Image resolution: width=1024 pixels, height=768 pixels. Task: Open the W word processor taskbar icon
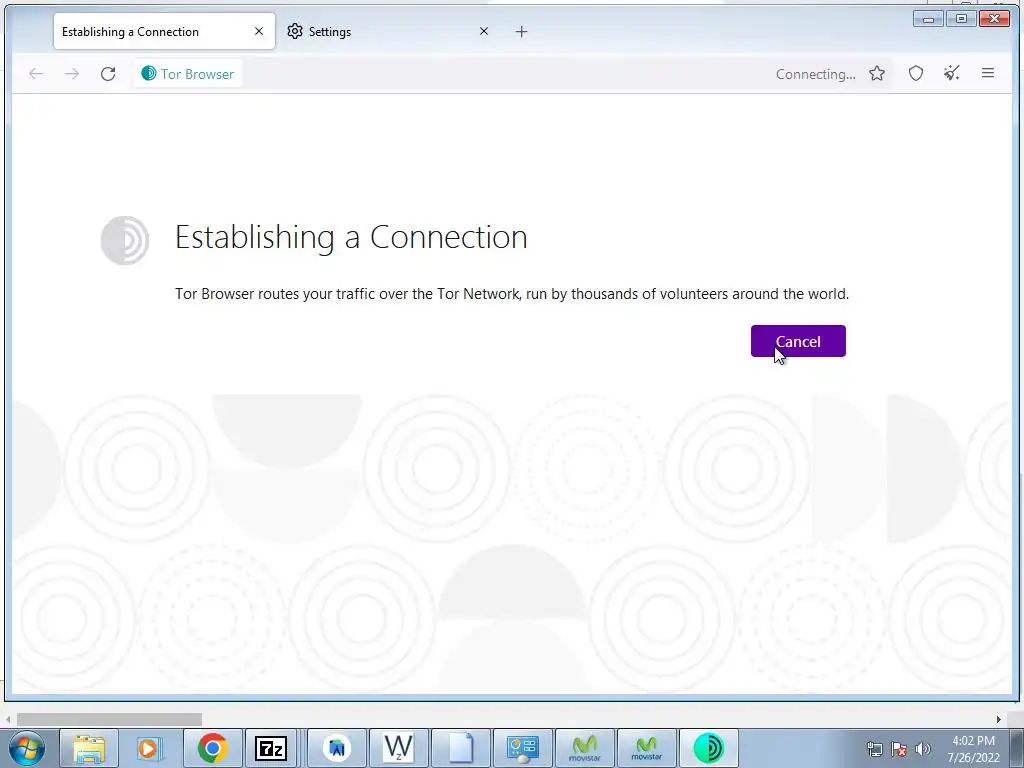point(398,748)
